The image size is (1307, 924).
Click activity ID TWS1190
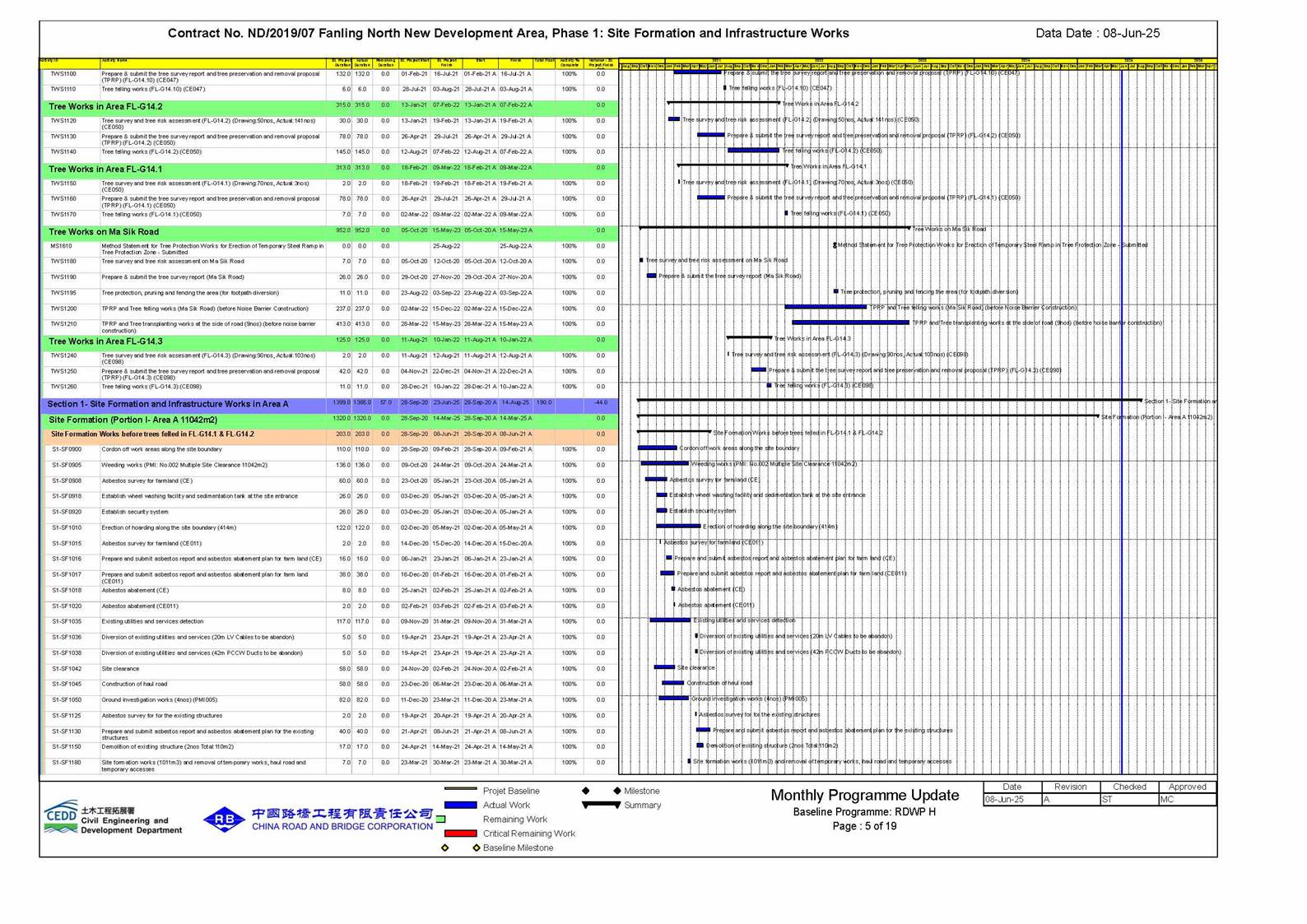(63, 277)
